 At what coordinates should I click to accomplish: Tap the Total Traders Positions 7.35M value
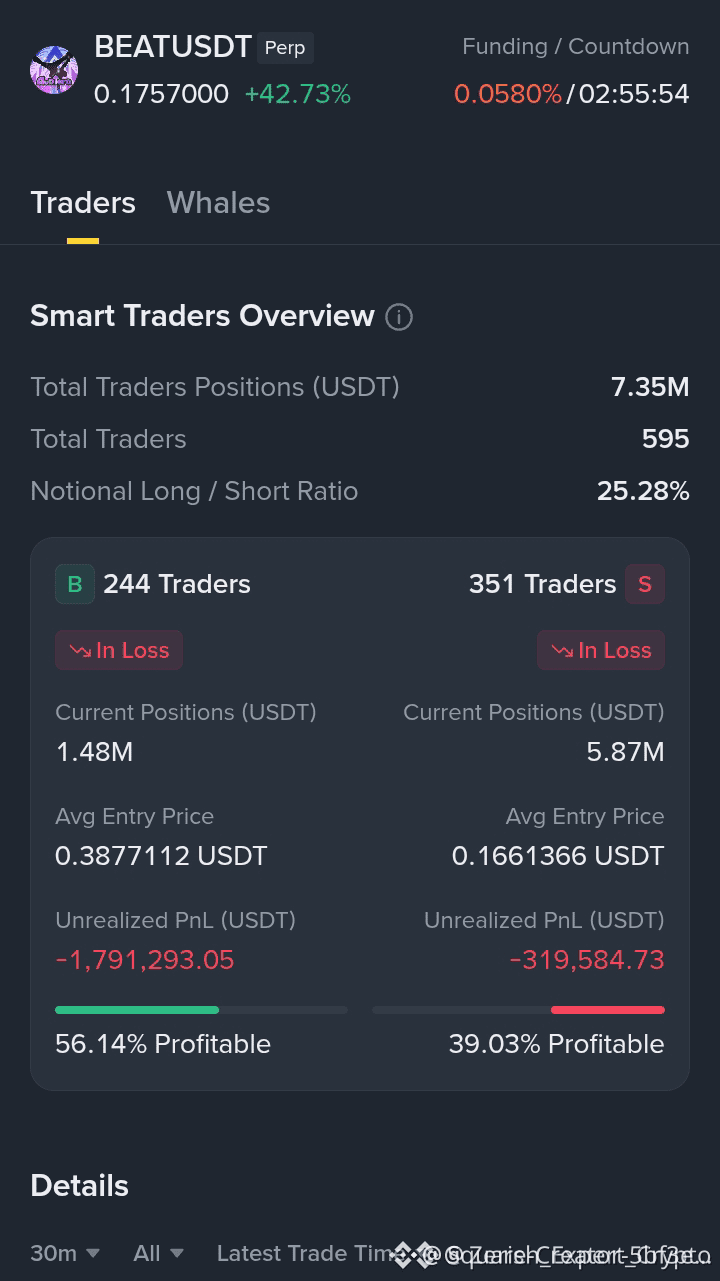click(650, 387)
